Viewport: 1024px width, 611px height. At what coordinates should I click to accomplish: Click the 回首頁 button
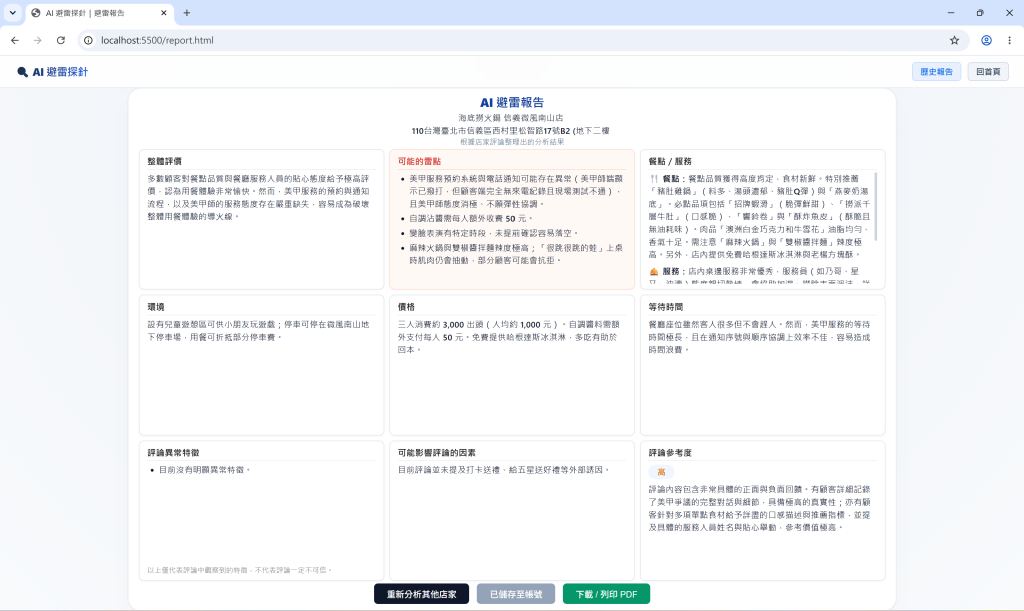coord(987,72)
